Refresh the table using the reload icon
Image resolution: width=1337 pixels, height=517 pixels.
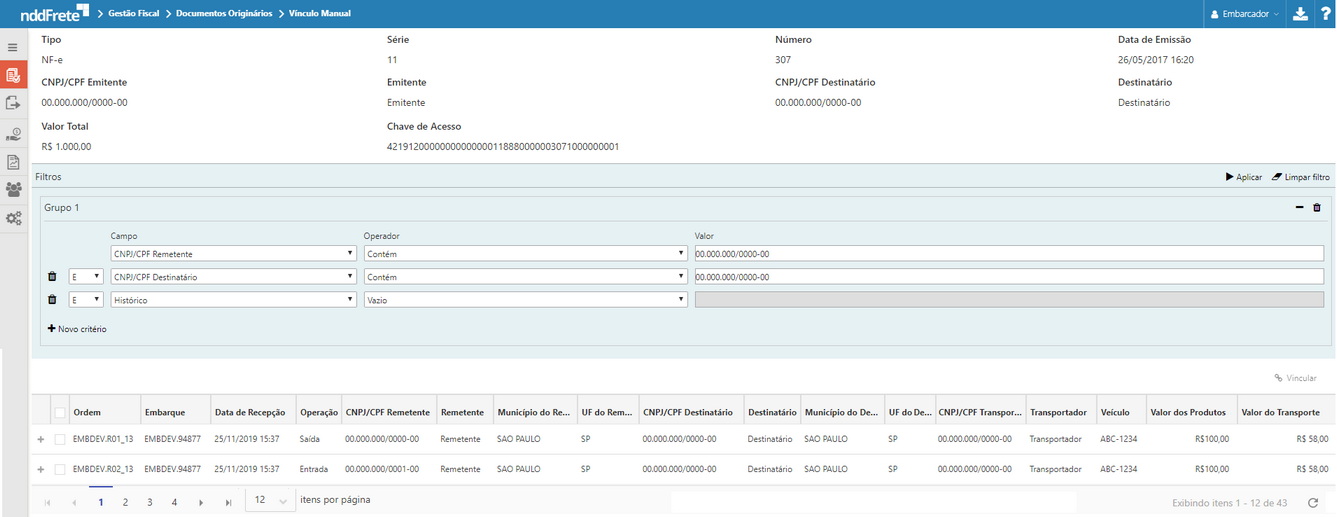[1313, 502]
